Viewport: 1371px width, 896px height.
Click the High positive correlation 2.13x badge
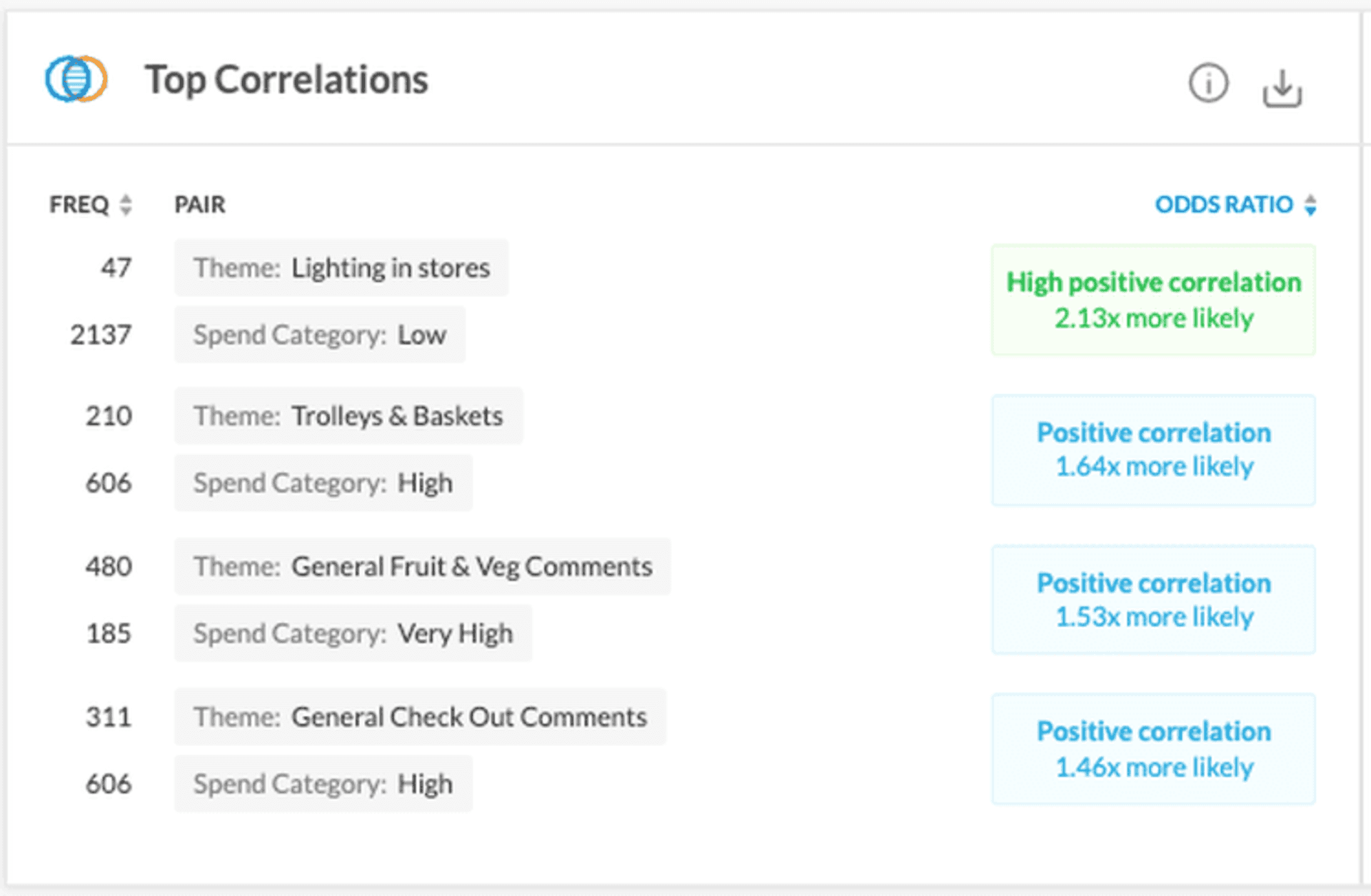[x=1152, y=300]
